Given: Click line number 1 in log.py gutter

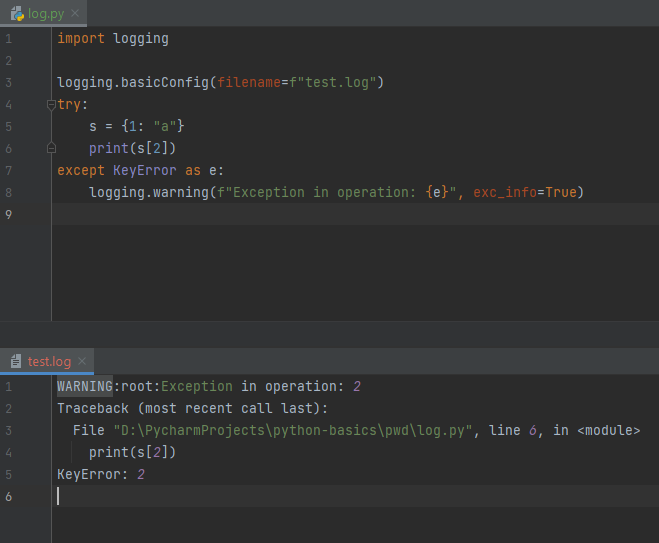Looking at the screenshot, I should [x=9, y=39].
